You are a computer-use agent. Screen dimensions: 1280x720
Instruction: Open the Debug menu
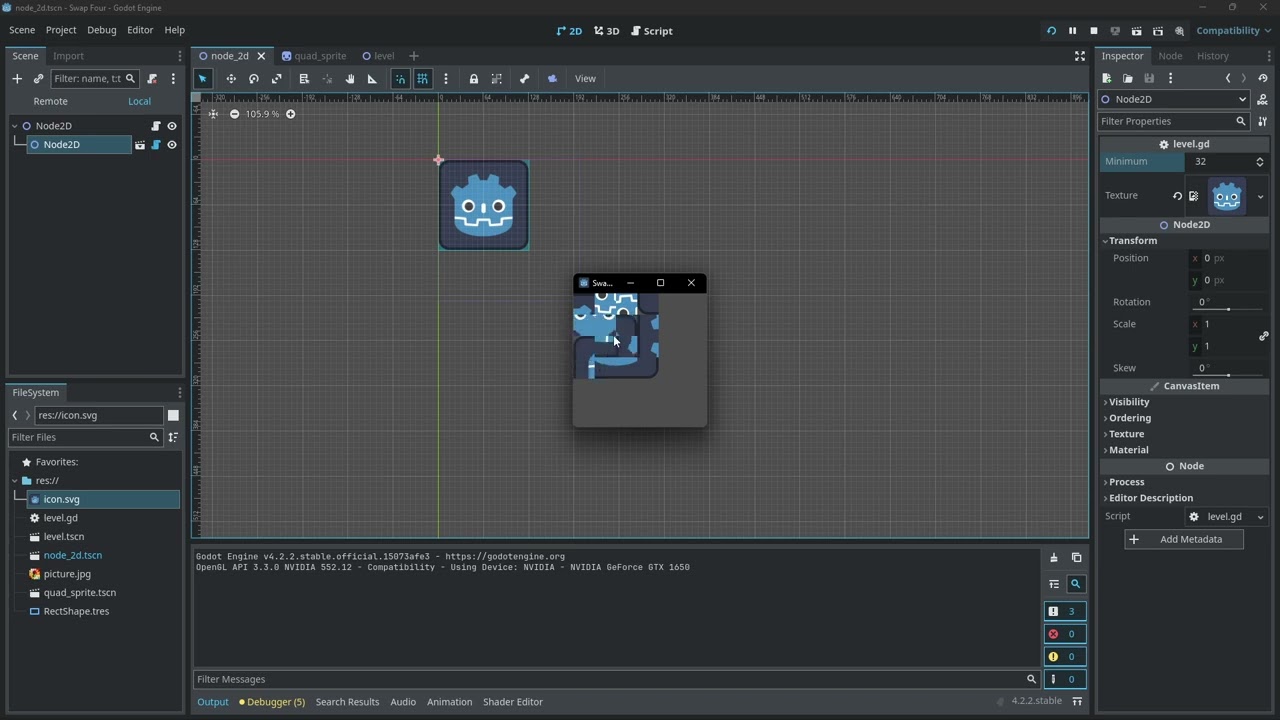pos(101,30)
